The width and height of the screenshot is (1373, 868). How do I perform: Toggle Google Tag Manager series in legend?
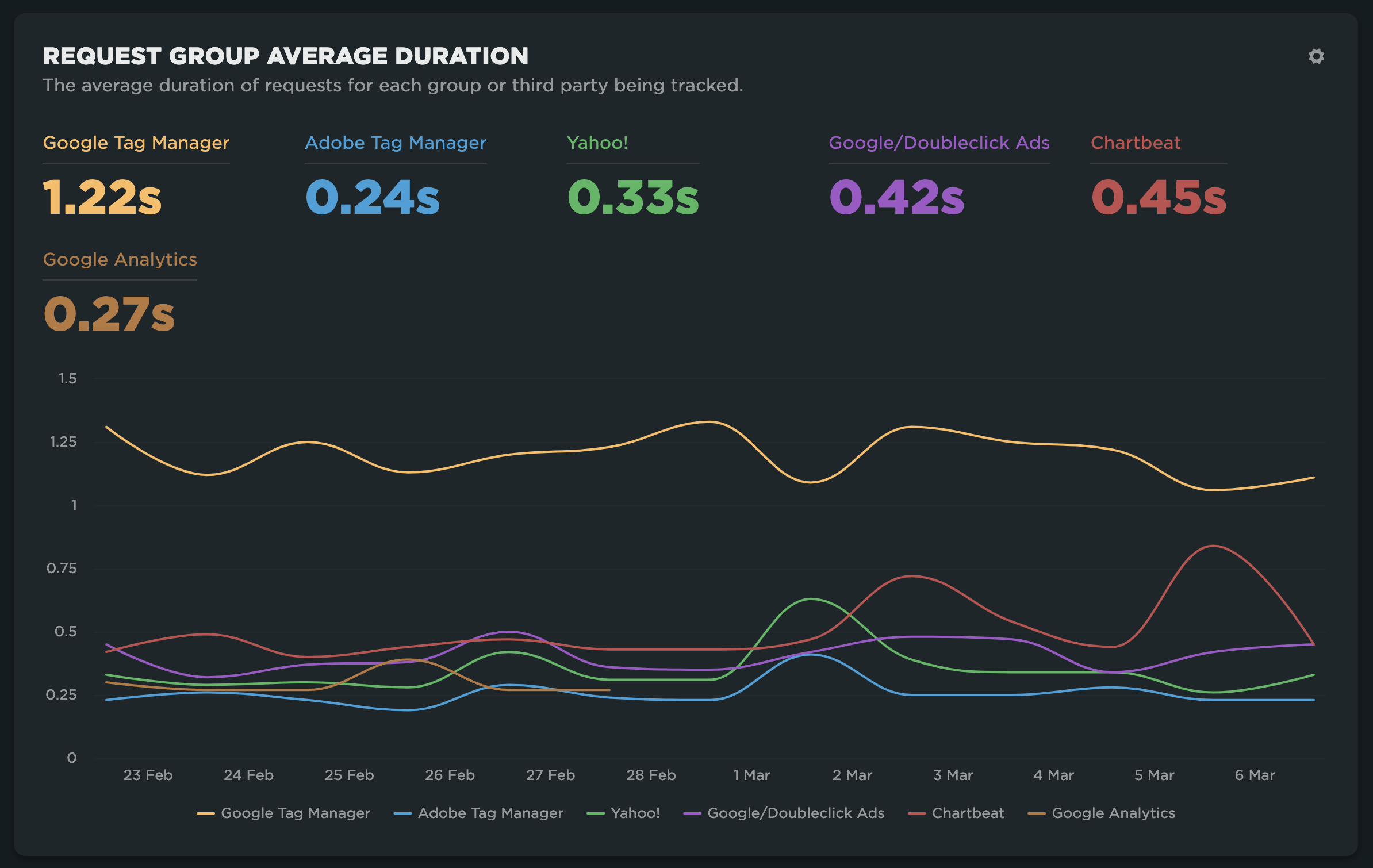295,813
